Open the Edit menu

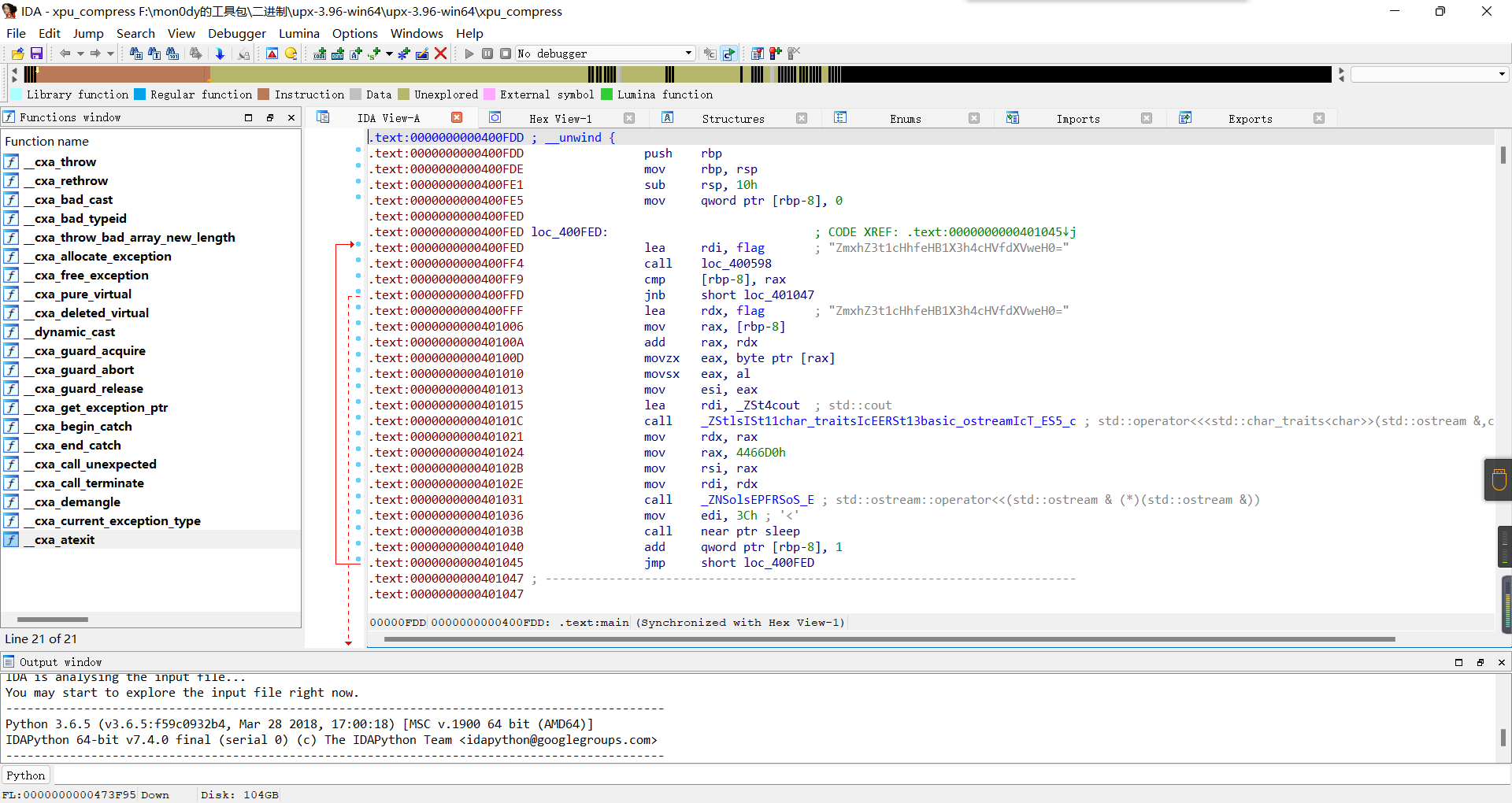tap(50, 33)
